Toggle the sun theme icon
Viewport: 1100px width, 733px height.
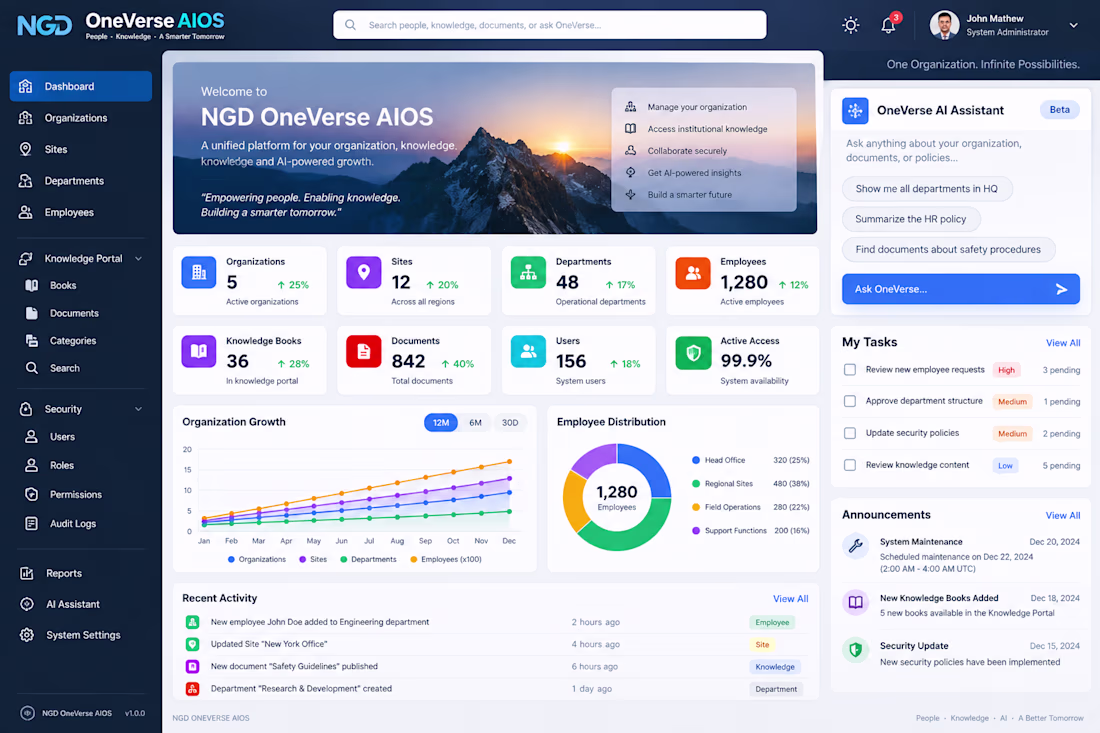pyautogui.click(x=851, y=25)
